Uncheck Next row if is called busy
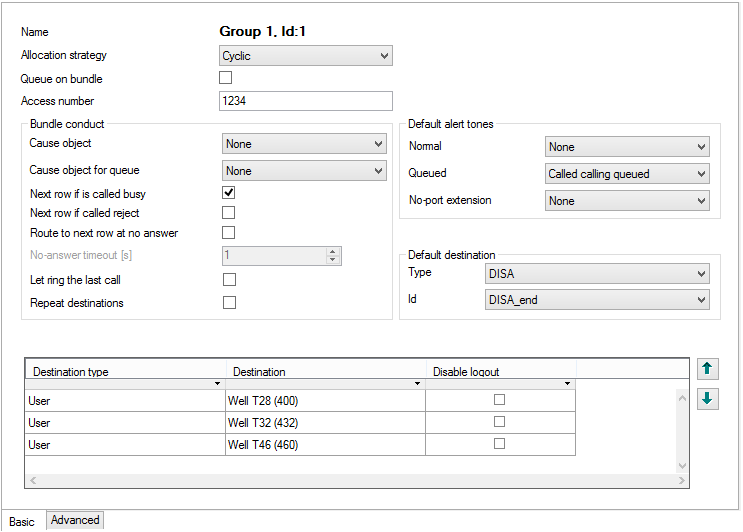Image resolution: width=743 pixels, height=532 pixels. coord(228,192)
